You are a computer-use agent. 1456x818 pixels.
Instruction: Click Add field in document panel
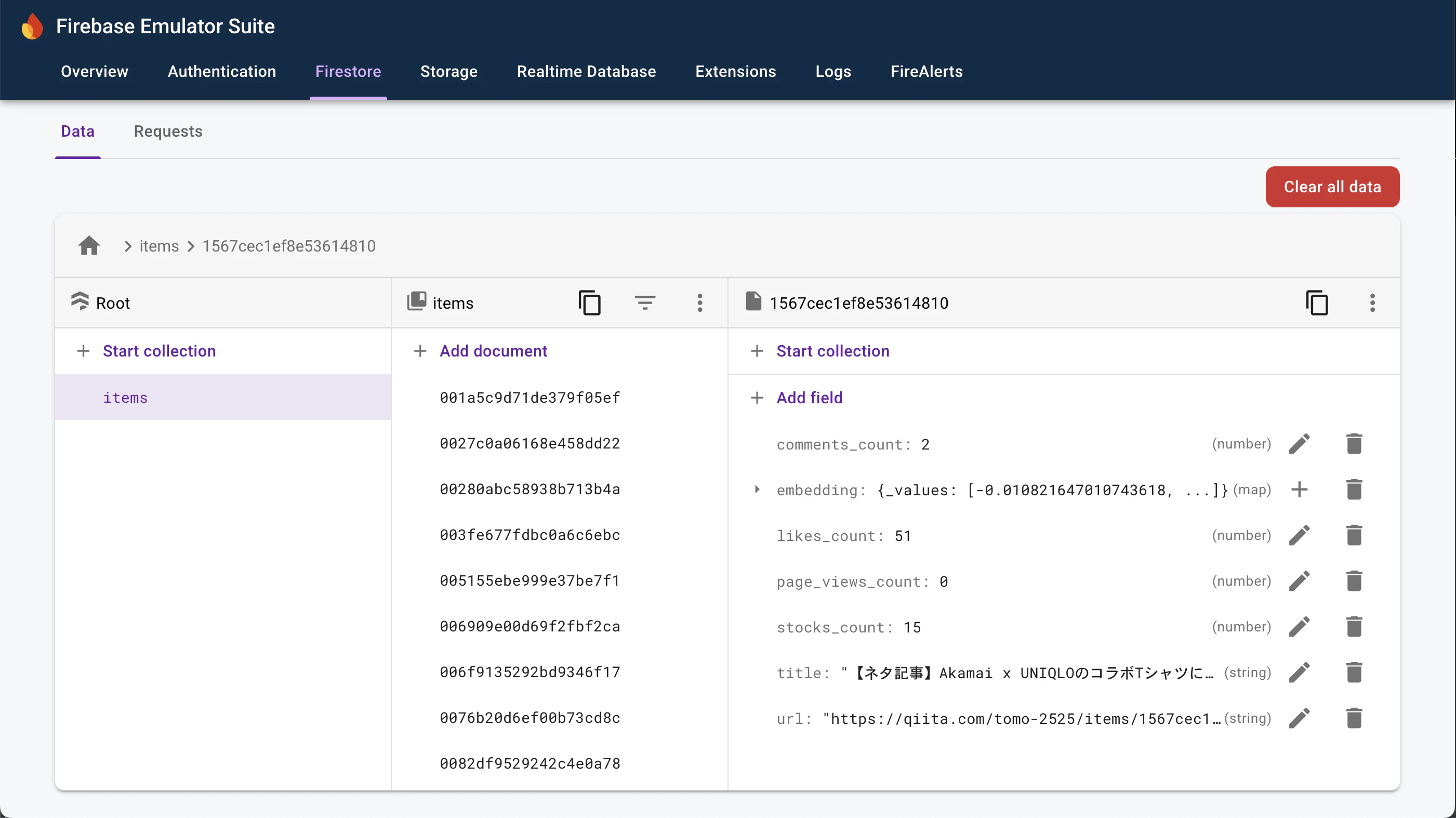click(809, 398)
